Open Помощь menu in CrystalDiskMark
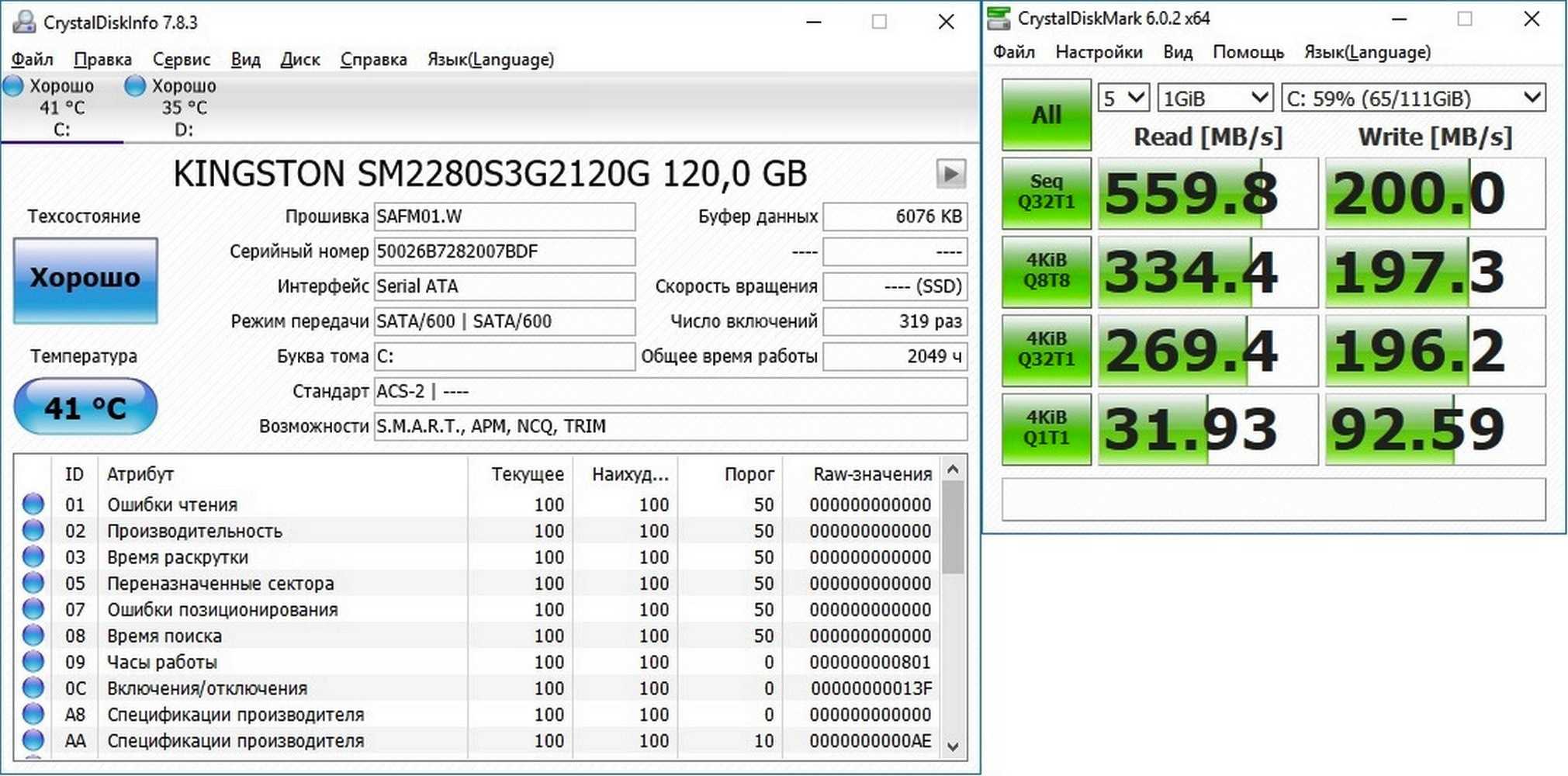 coord(1248,52)
